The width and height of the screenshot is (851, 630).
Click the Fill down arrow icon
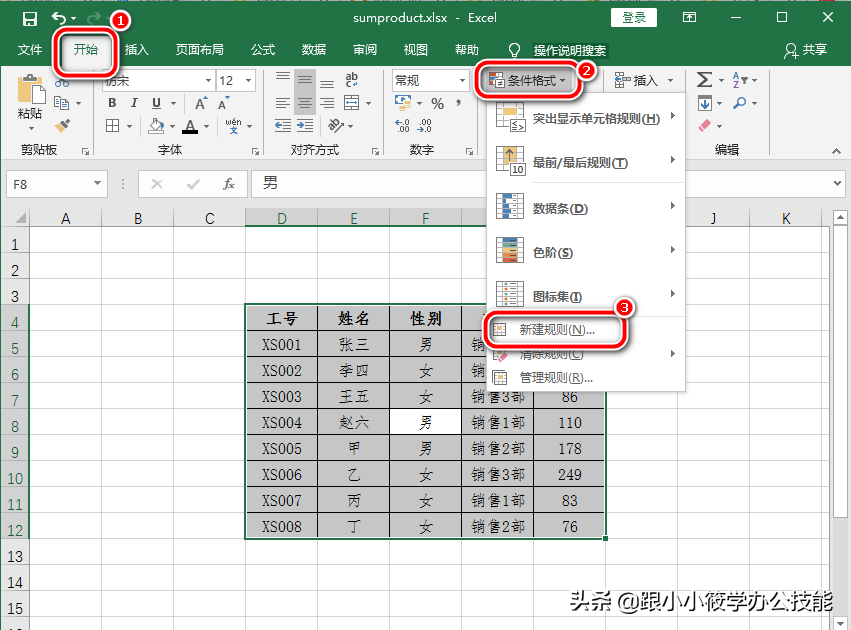click(705, 103)
